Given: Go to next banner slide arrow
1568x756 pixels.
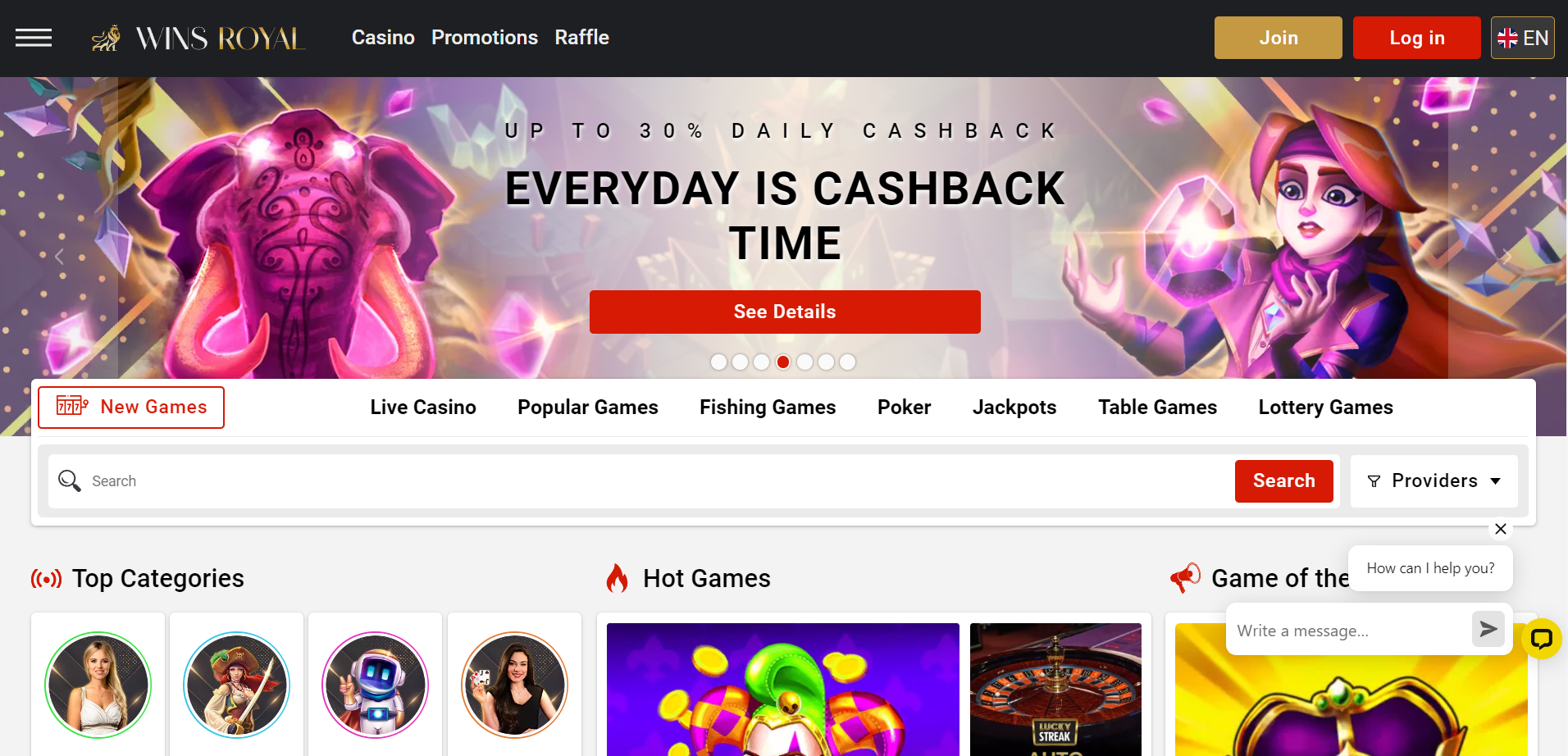Looking at the screenshot, I should click(x=1507, y=257).
